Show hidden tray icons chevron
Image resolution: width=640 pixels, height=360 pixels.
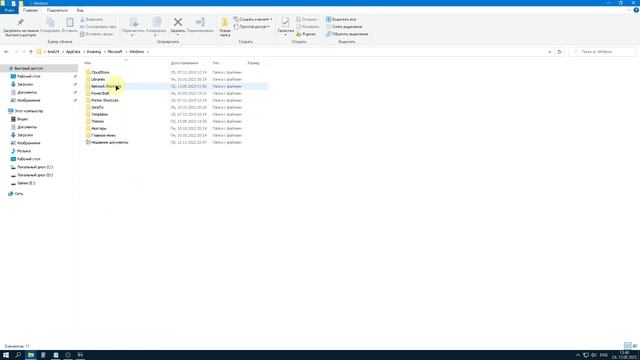(578, 355)
